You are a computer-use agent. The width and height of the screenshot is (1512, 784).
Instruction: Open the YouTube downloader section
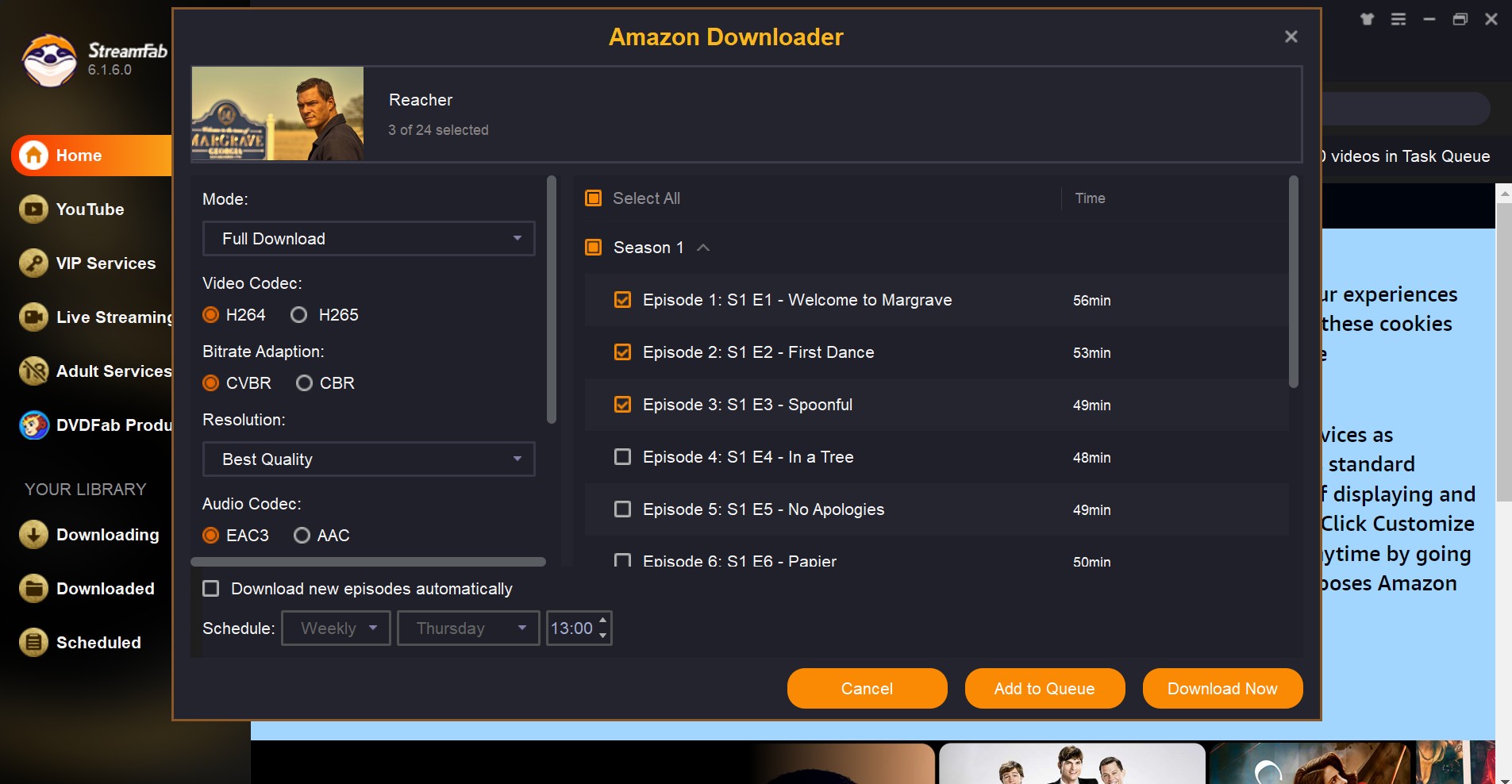[x=32, y=209]
